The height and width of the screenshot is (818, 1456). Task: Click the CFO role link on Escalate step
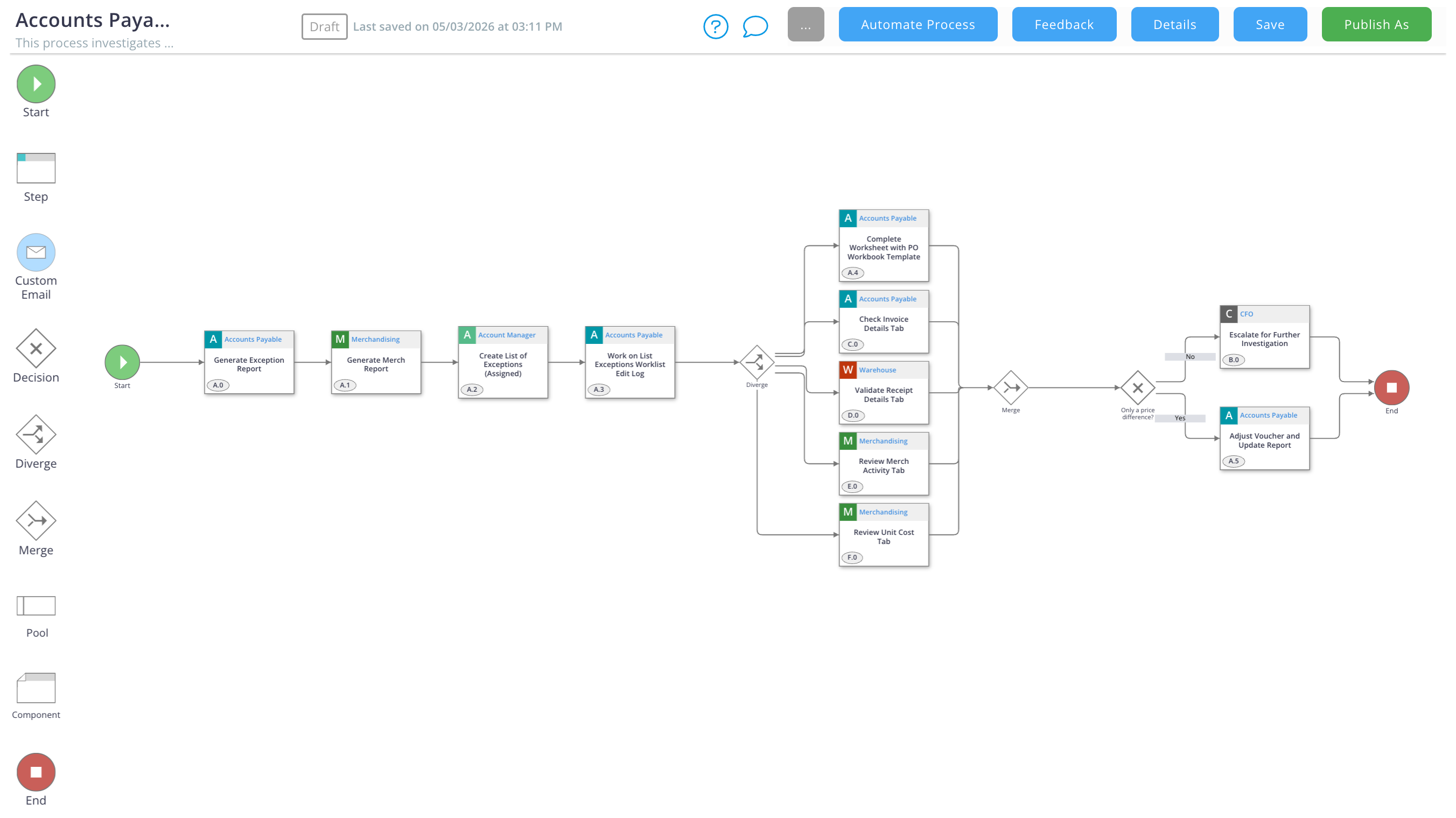coord(1246,314)
